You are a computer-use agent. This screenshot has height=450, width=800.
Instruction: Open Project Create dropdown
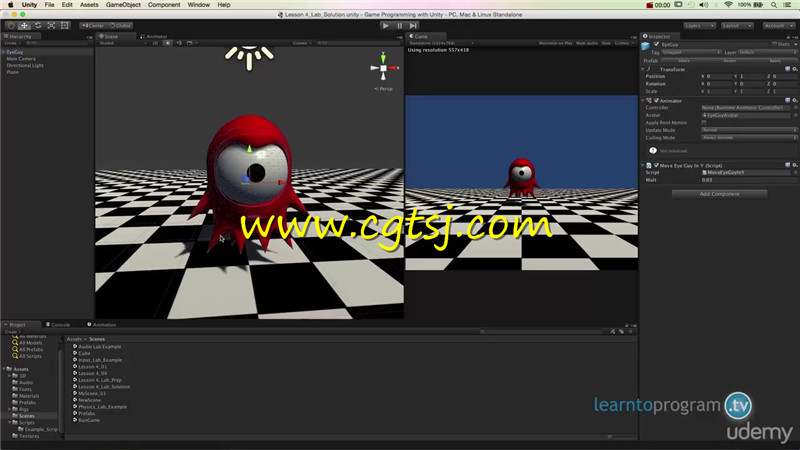11,332
